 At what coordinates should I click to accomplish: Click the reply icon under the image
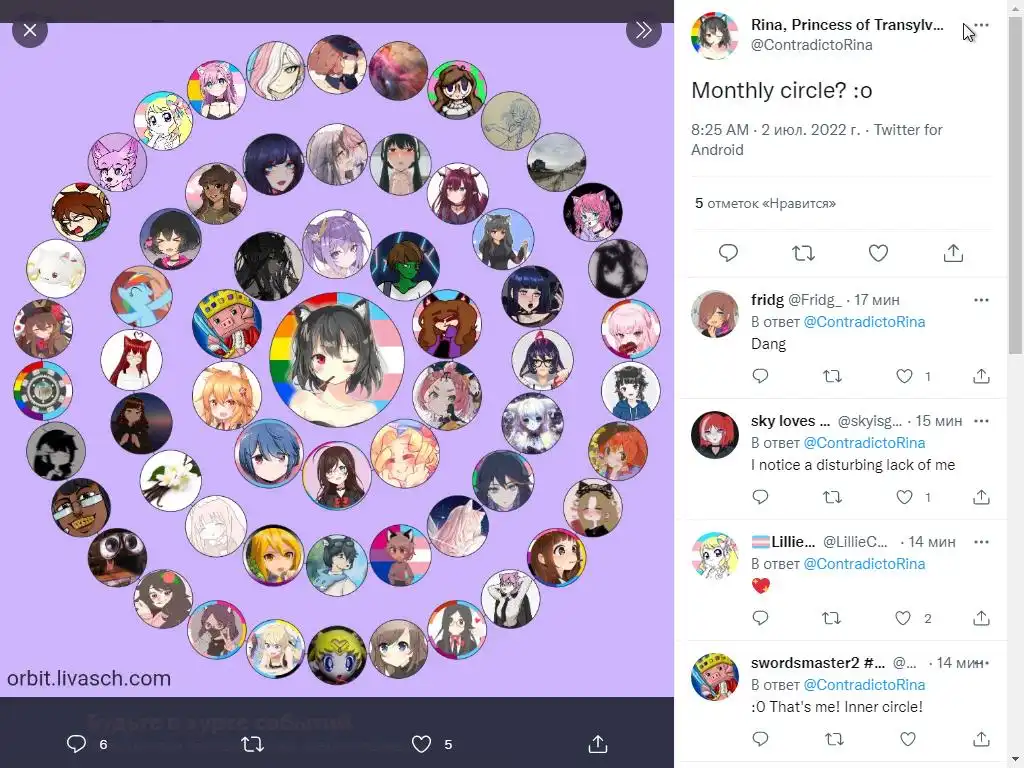click(x=76, y=744)
